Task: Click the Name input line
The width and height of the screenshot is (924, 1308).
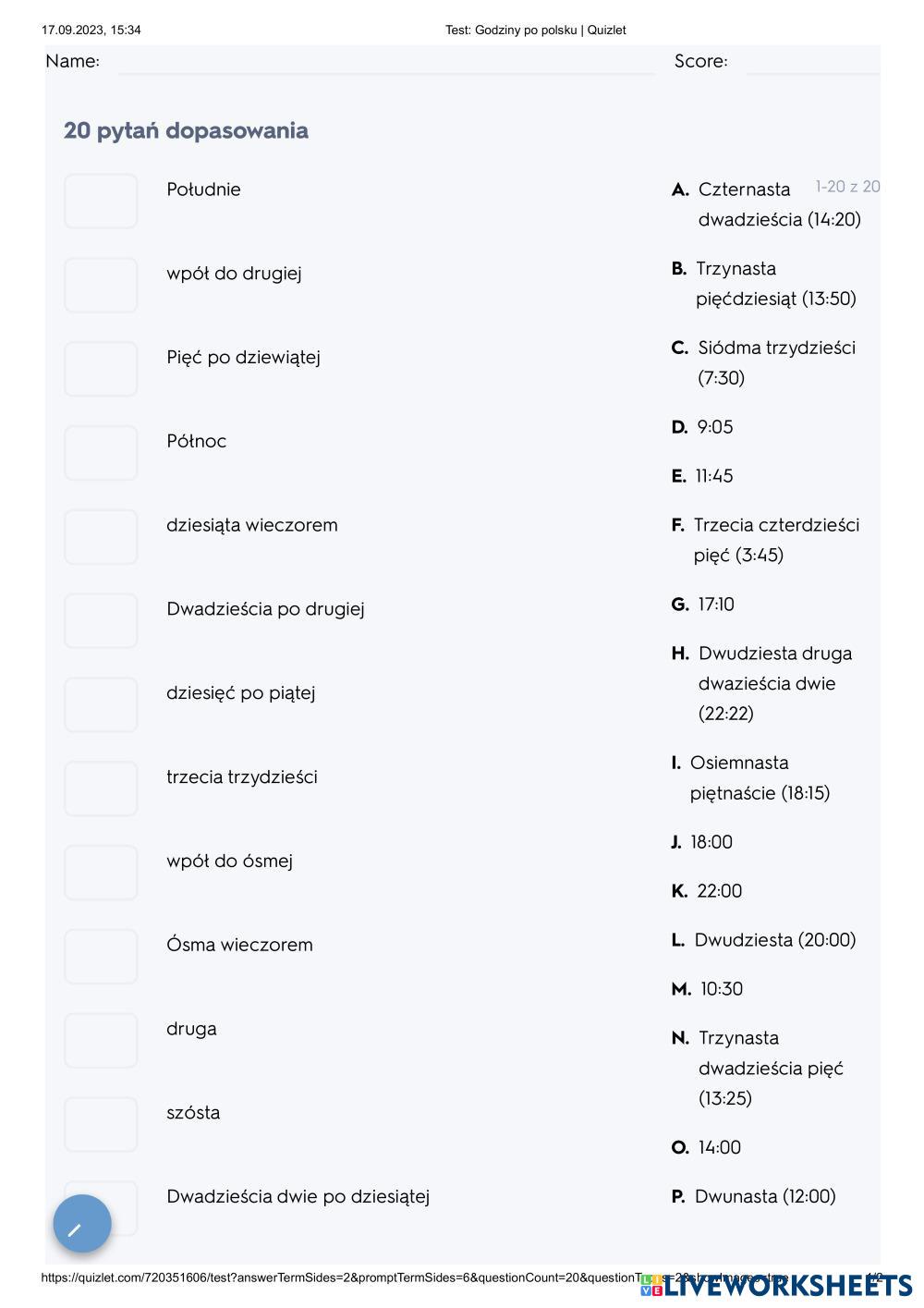Action: [385, 63]
